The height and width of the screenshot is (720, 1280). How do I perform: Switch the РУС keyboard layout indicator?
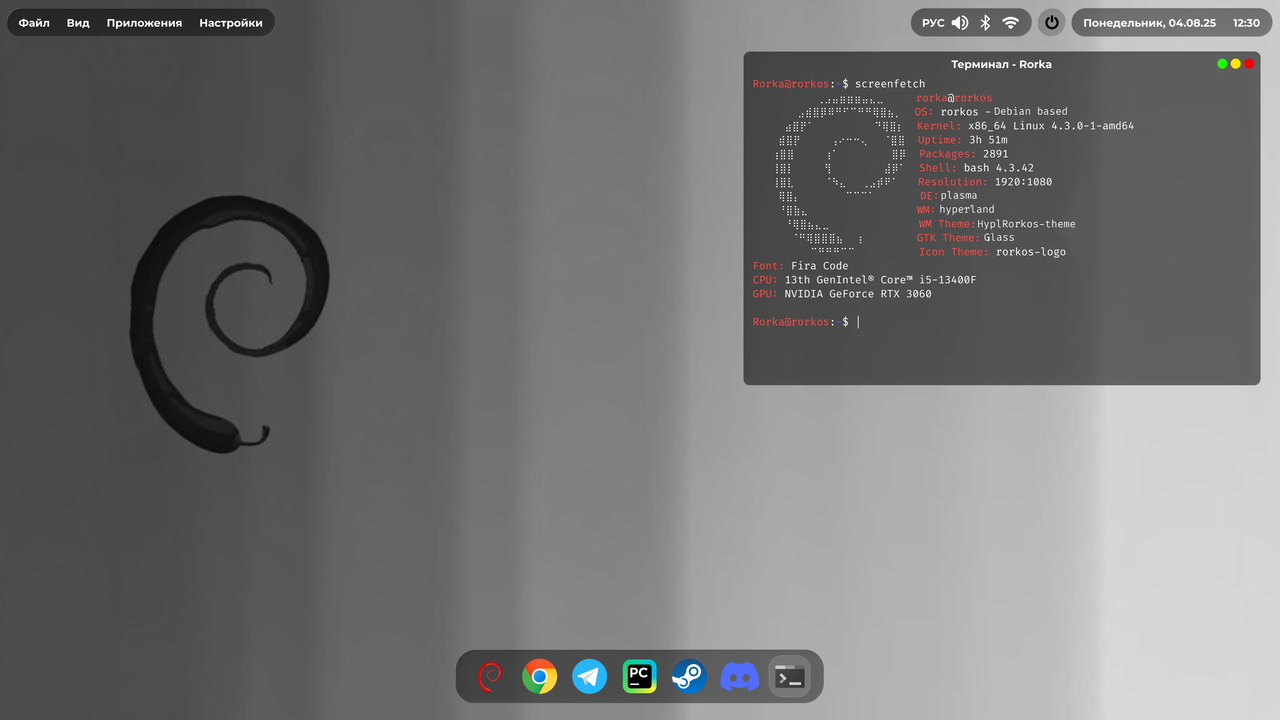point(932,23)
